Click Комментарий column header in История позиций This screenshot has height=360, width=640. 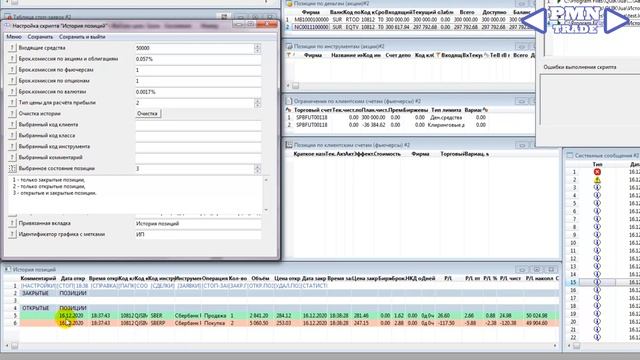[x=38, y=278]
